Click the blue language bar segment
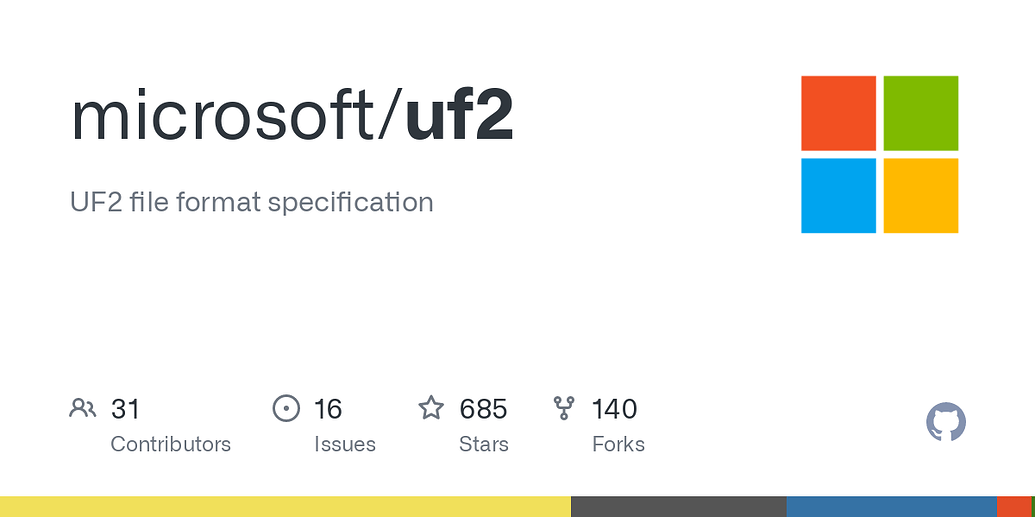This screenshot has width=1035, height=517. (891, 506)
